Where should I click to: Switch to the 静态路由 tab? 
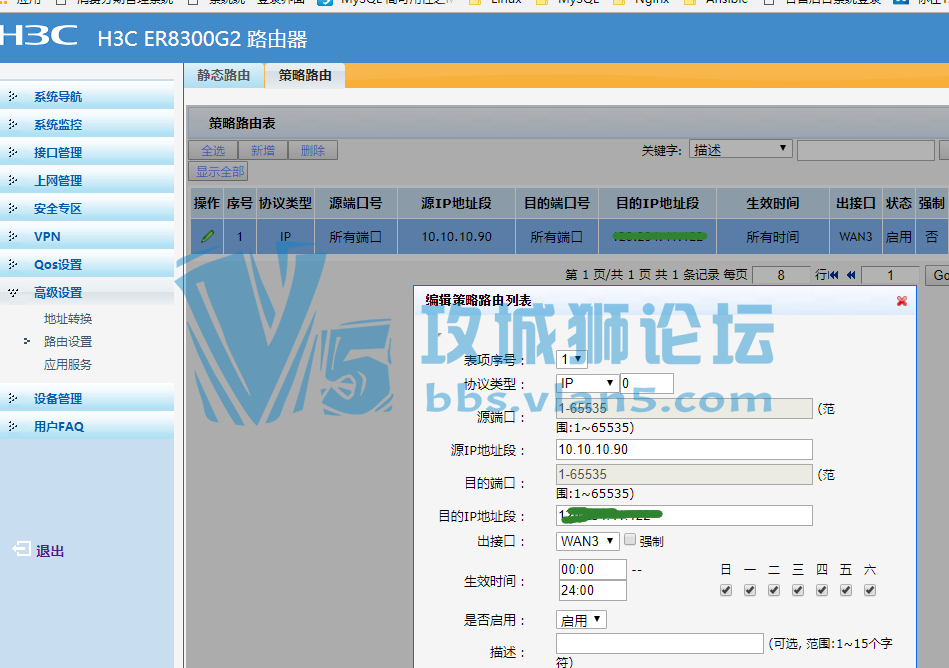223,76
